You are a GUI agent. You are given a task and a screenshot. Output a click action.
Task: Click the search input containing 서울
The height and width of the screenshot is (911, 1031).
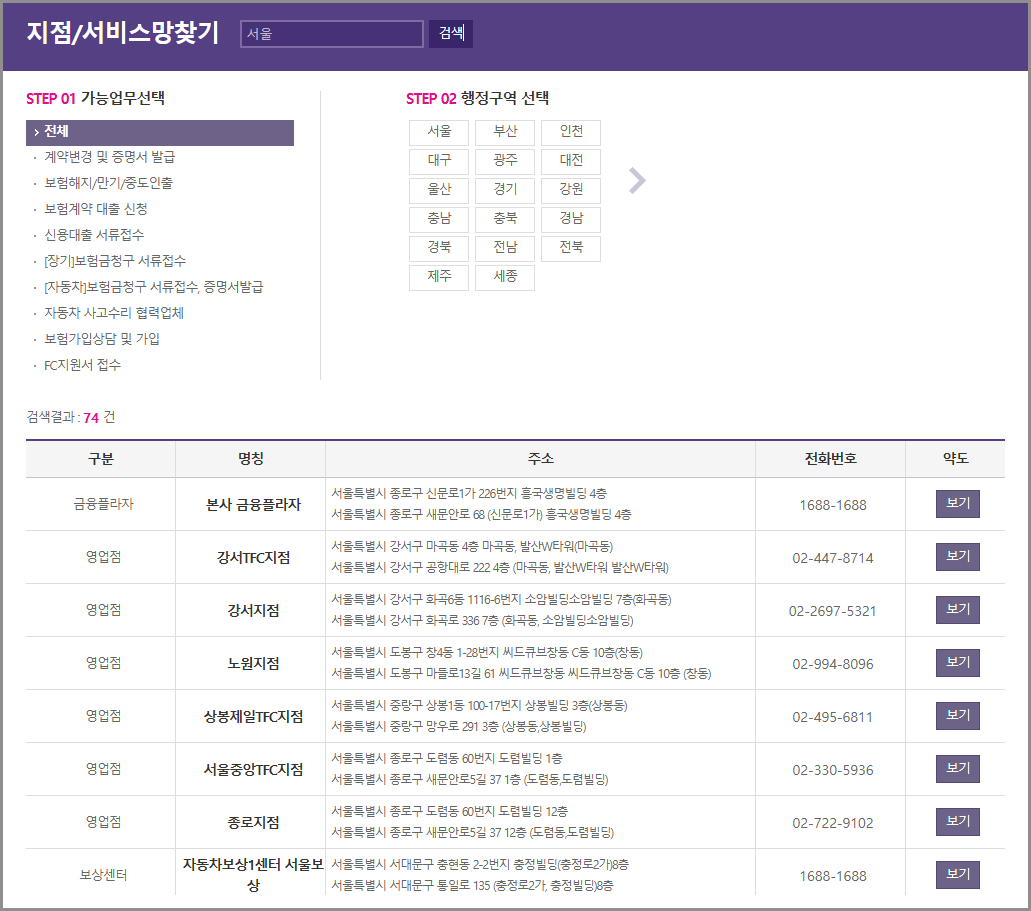331,33
